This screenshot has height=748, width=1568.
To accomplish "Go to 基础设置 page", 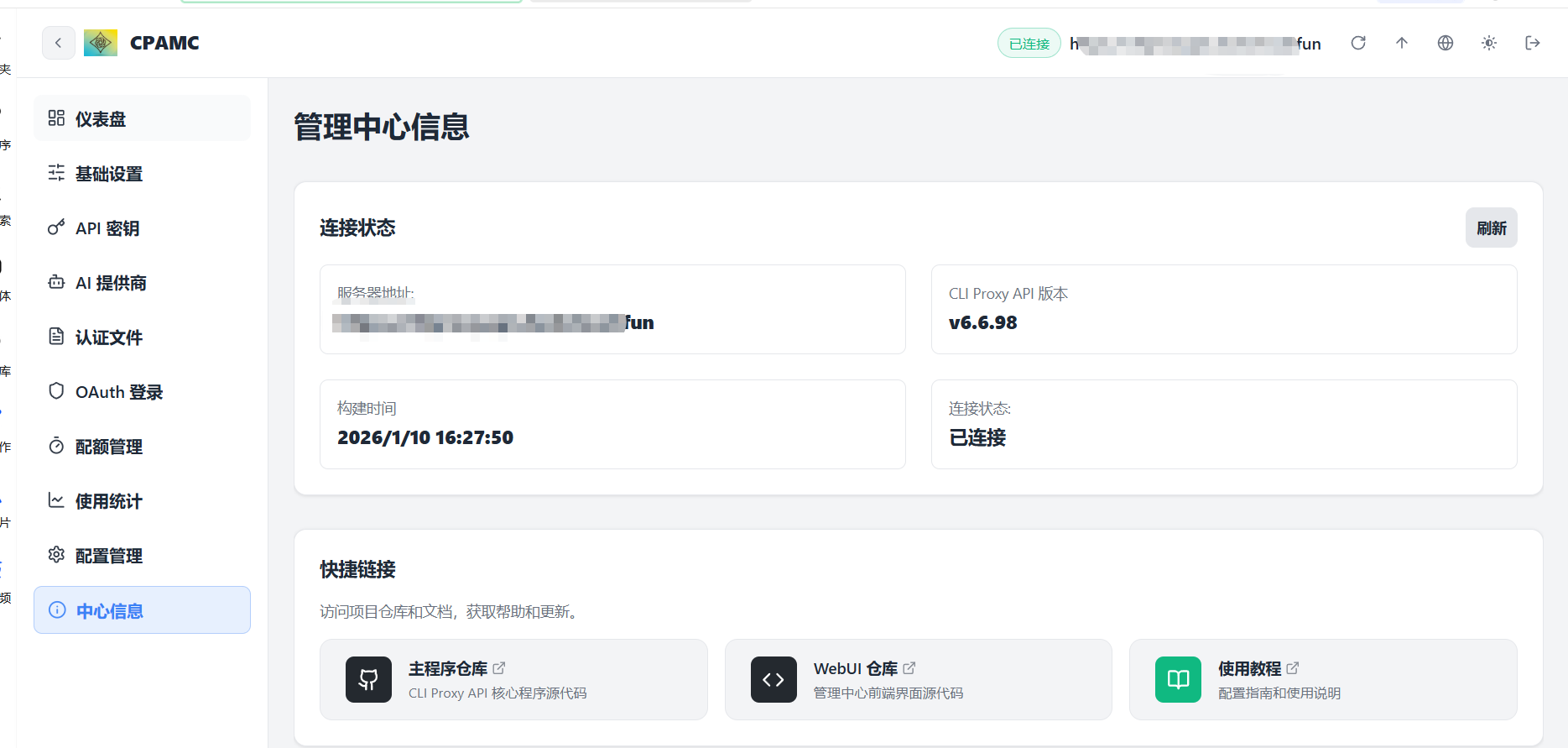I will coord(142,173).
